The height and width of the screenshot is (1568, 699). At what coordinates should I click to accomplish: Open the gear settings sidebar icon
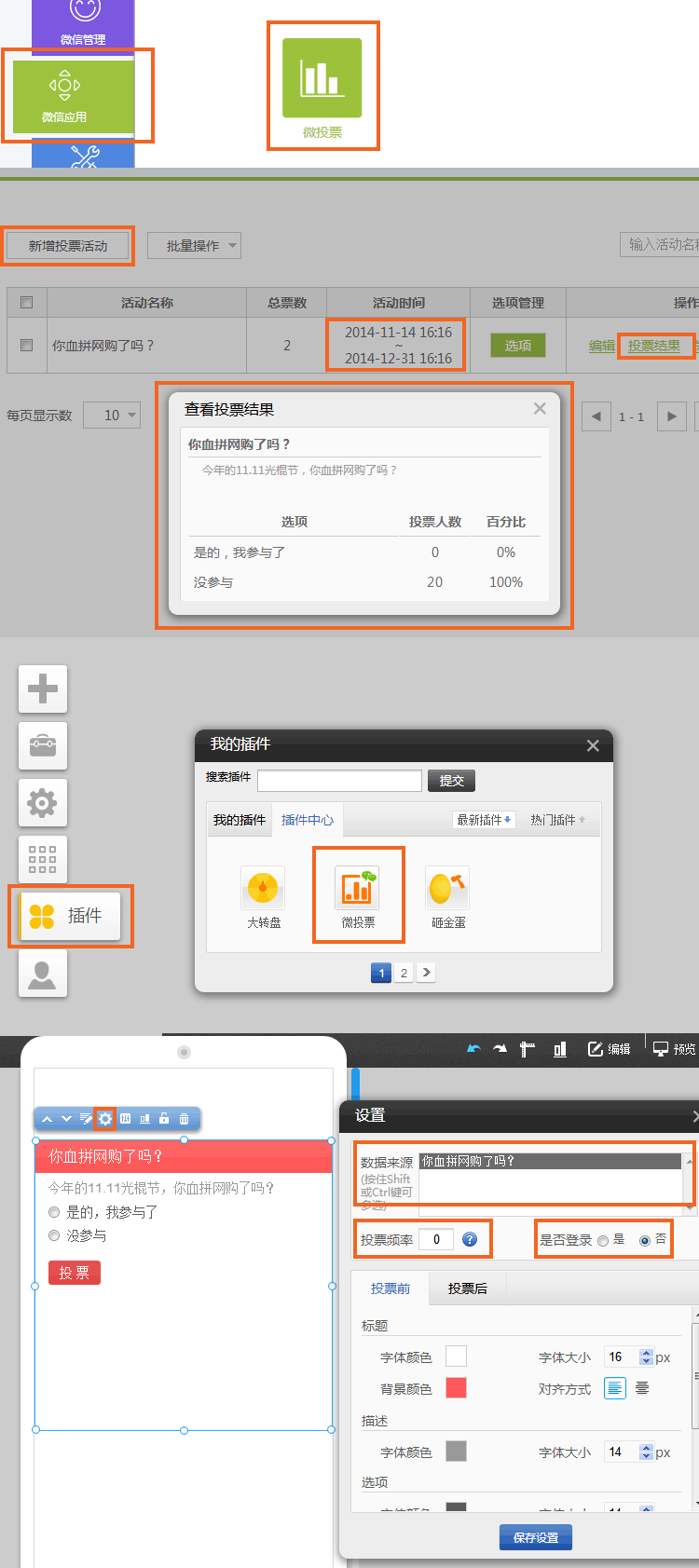click(x=43, y=802)
